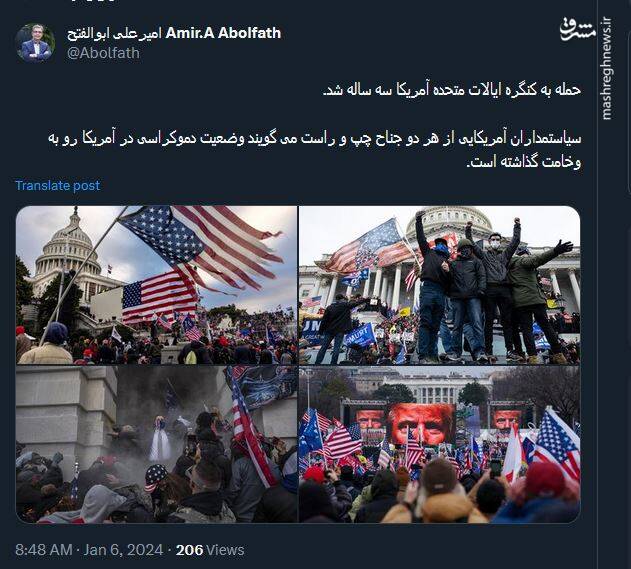The height and width of the screenshot is (569, 631).
Task: Click the vertical mashreghnews.ir watermark text
Action: [x=606, y=68]
